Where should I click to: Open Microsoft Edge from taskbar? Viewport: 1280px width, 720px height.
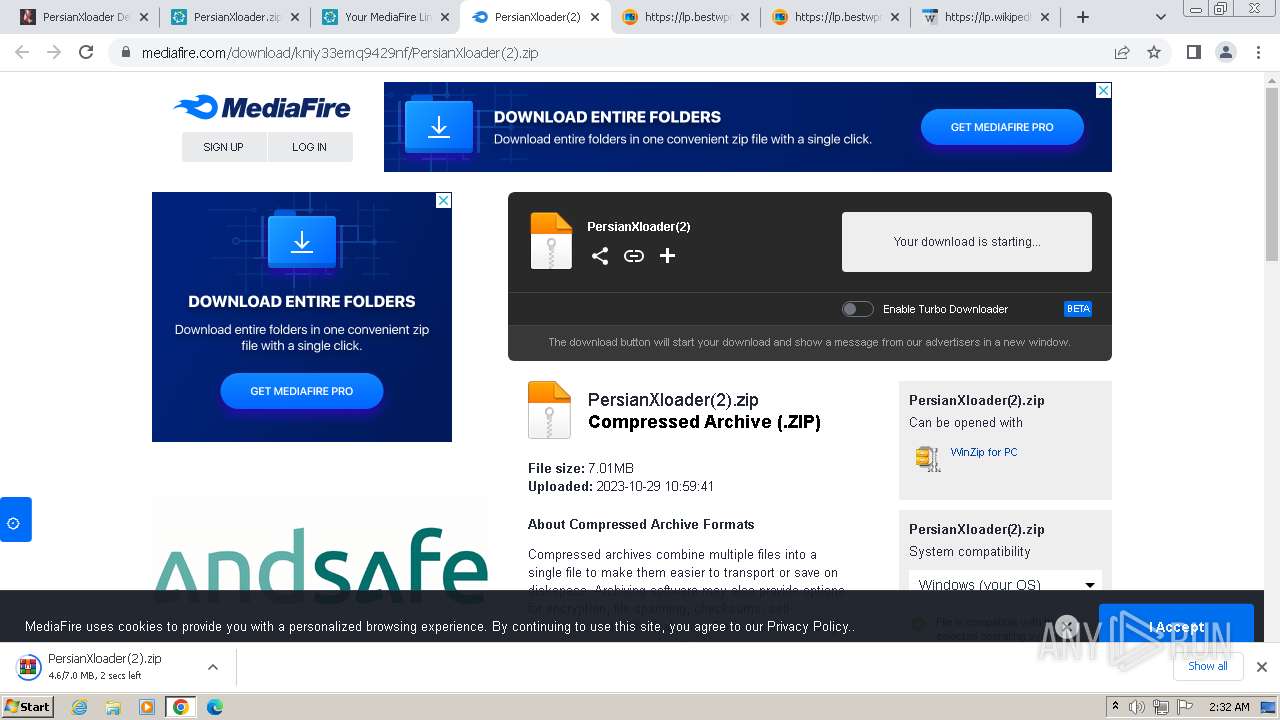(x=215, y=707)
